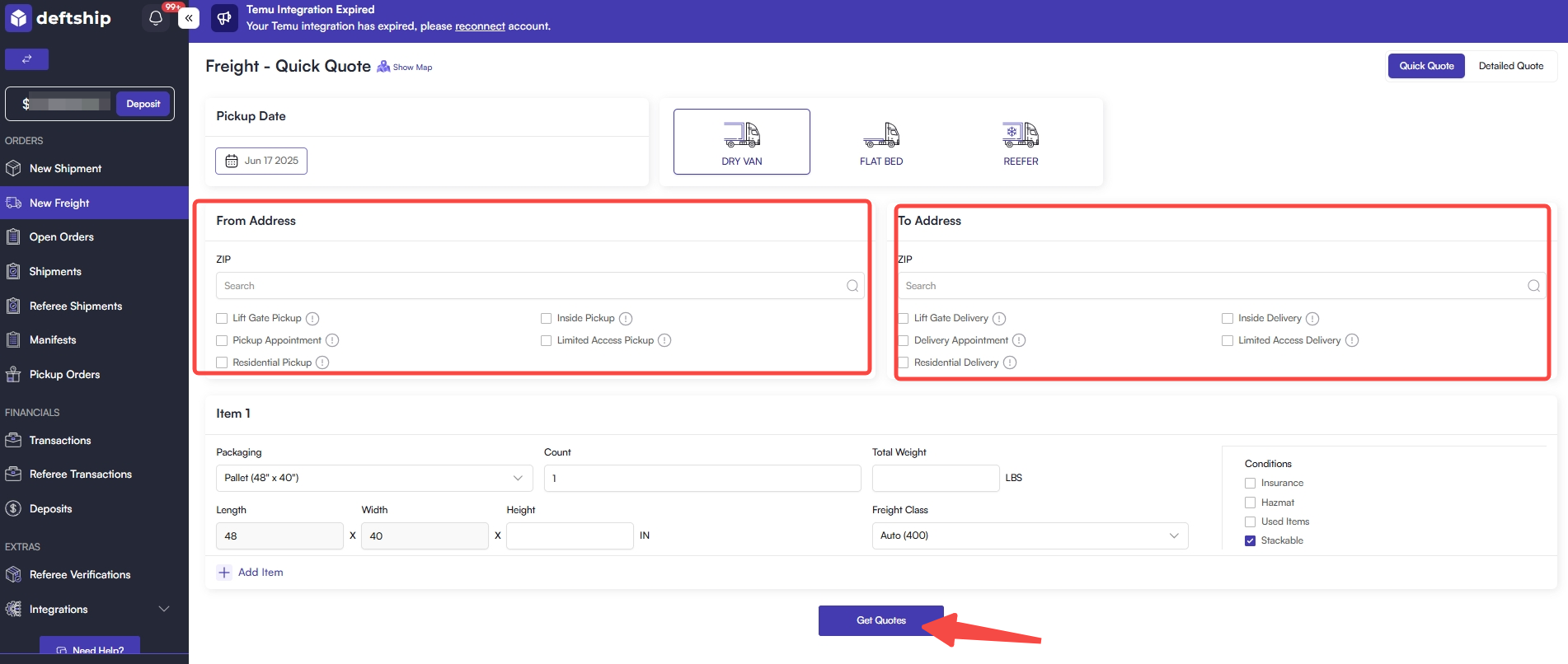Open New Freight in sidebar
This screenshot has width=1568, height=664.
tap(94, 203)
